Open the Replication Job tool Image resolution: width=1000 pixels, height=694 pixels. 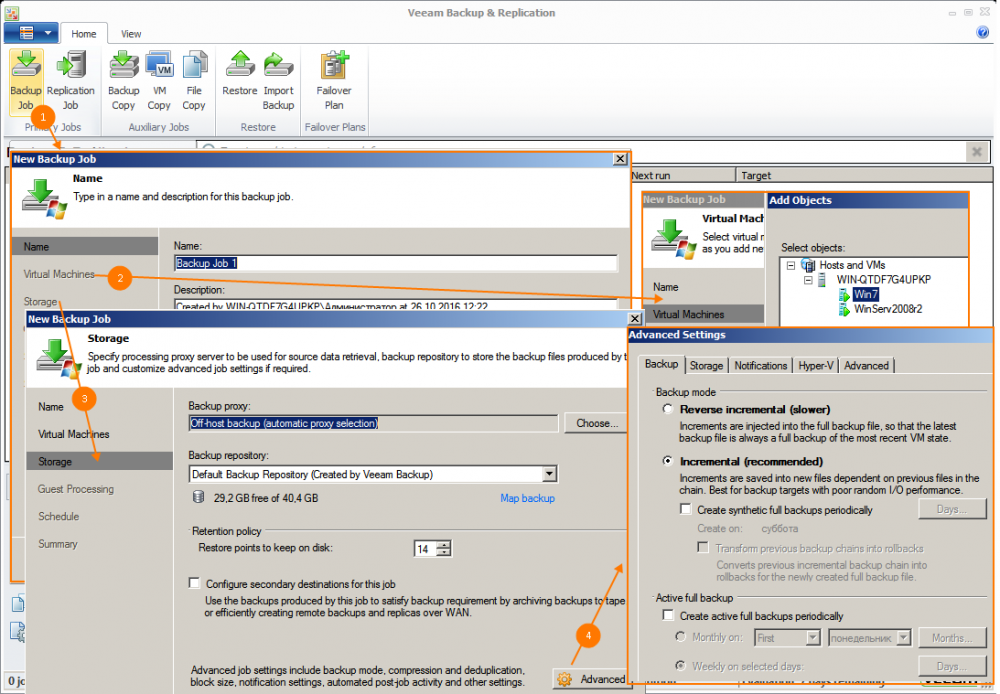(71, 82)
